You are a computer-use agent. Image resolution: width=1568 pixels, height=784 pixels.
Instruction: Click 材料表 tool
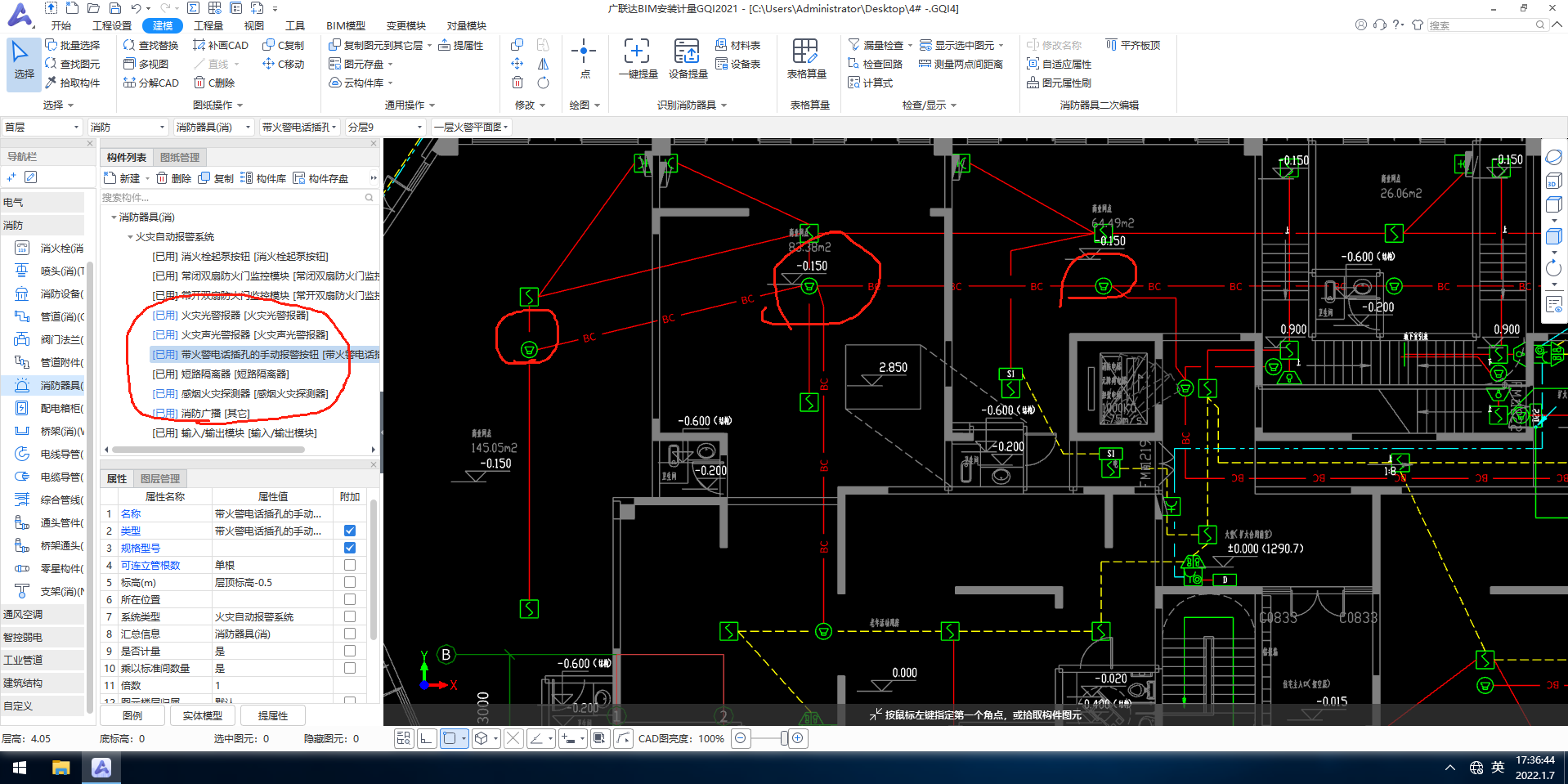pyautogui.click(x=737, y=45)
